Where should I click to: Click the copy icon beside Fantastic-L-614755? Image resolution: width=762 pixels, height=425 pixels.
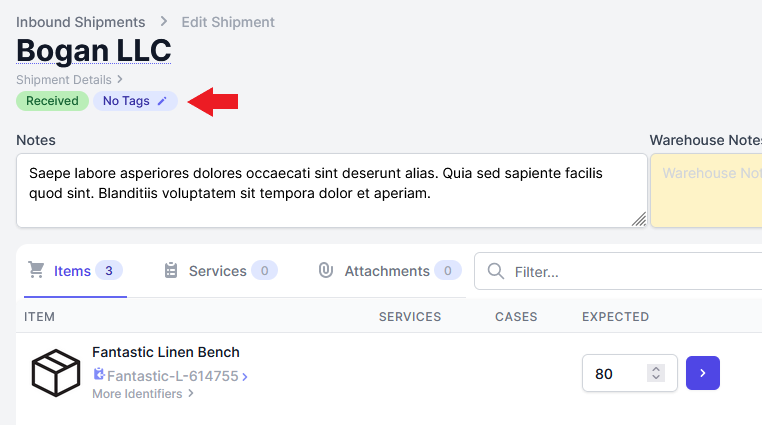tap(99, 374)
